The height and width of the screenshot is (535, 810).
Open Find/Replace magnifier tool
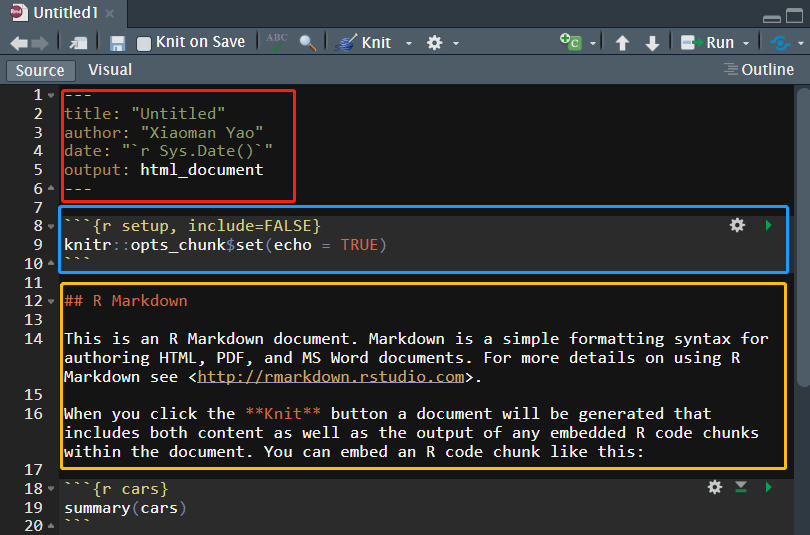[x=308, y=43]
